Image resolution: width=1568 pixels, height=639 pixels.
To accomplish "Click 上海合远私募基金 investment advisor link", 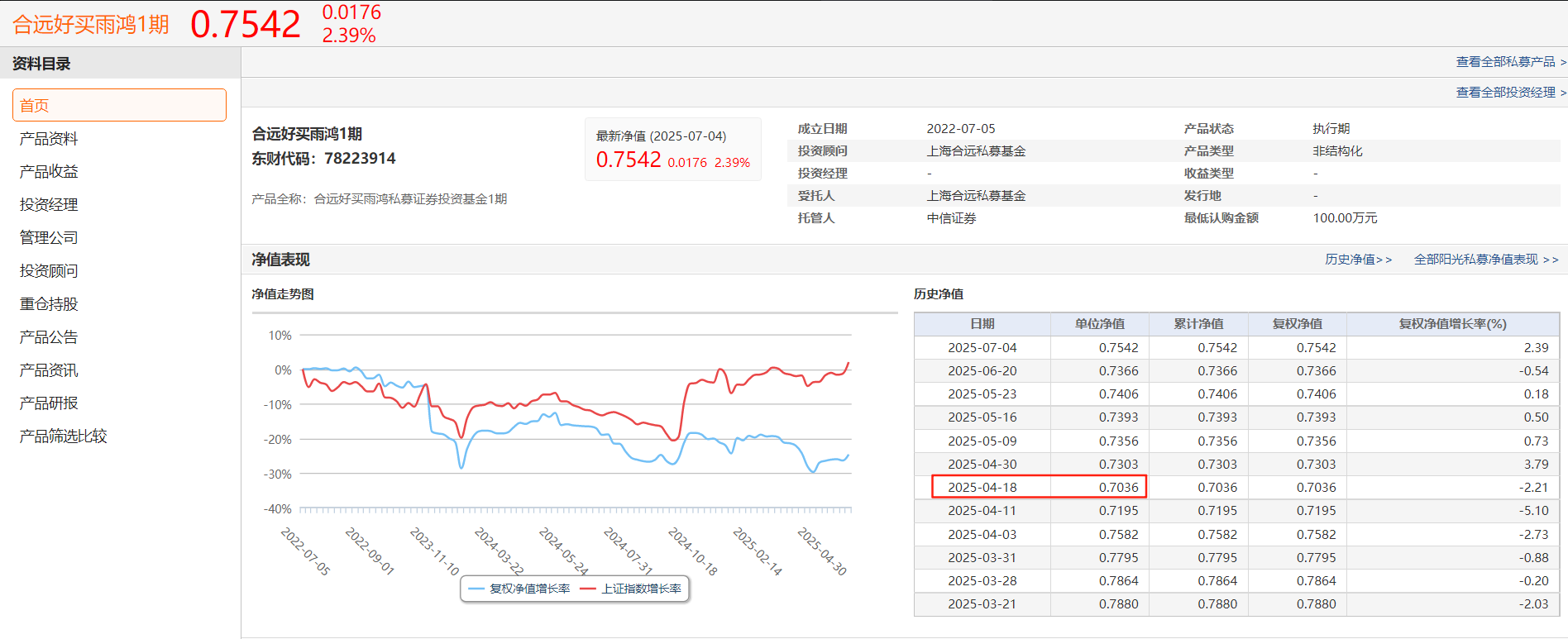I will 976,151.
